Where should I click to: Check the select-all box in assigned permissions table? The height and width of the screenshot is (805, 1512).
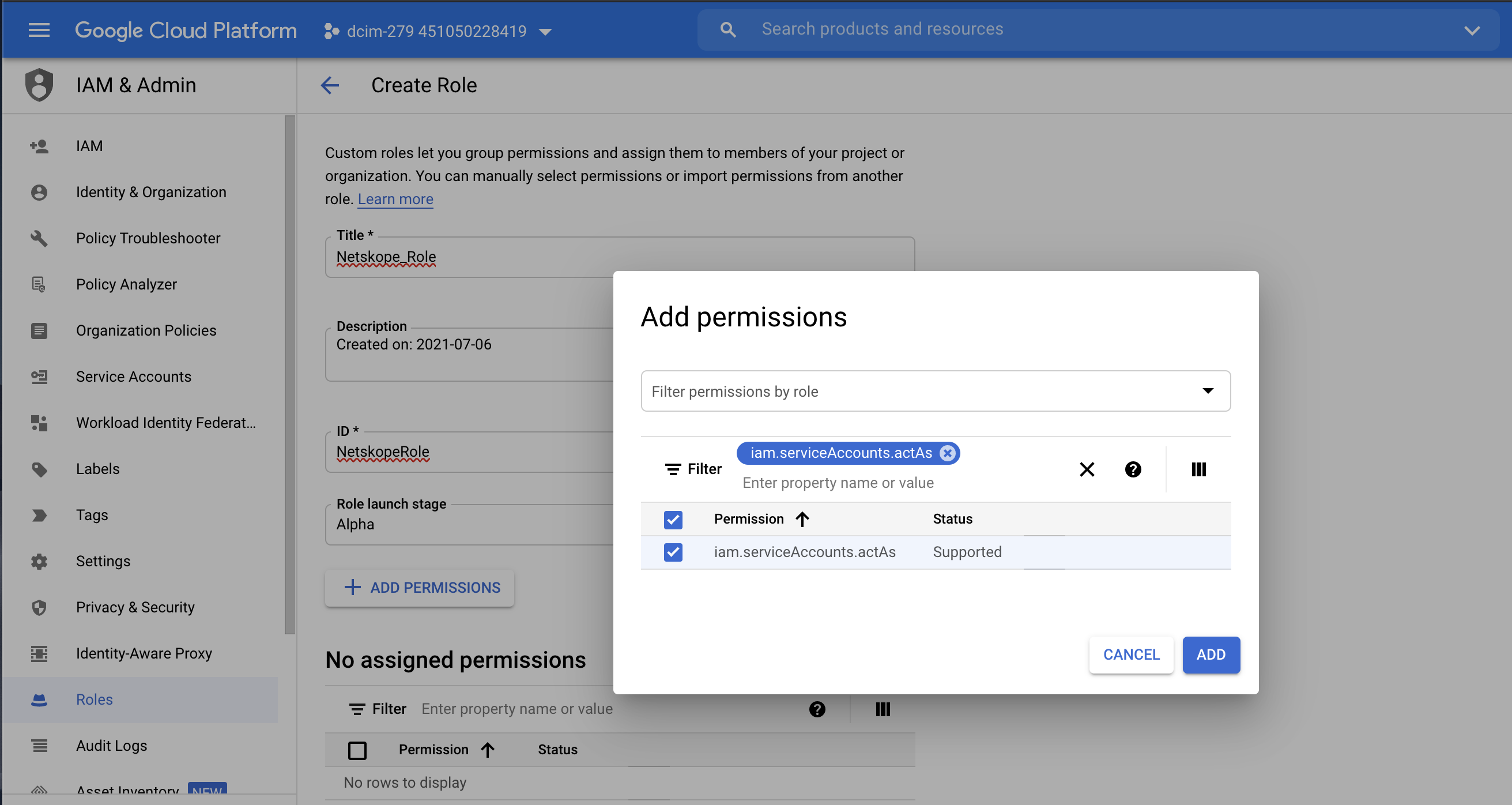click(357, 750)
